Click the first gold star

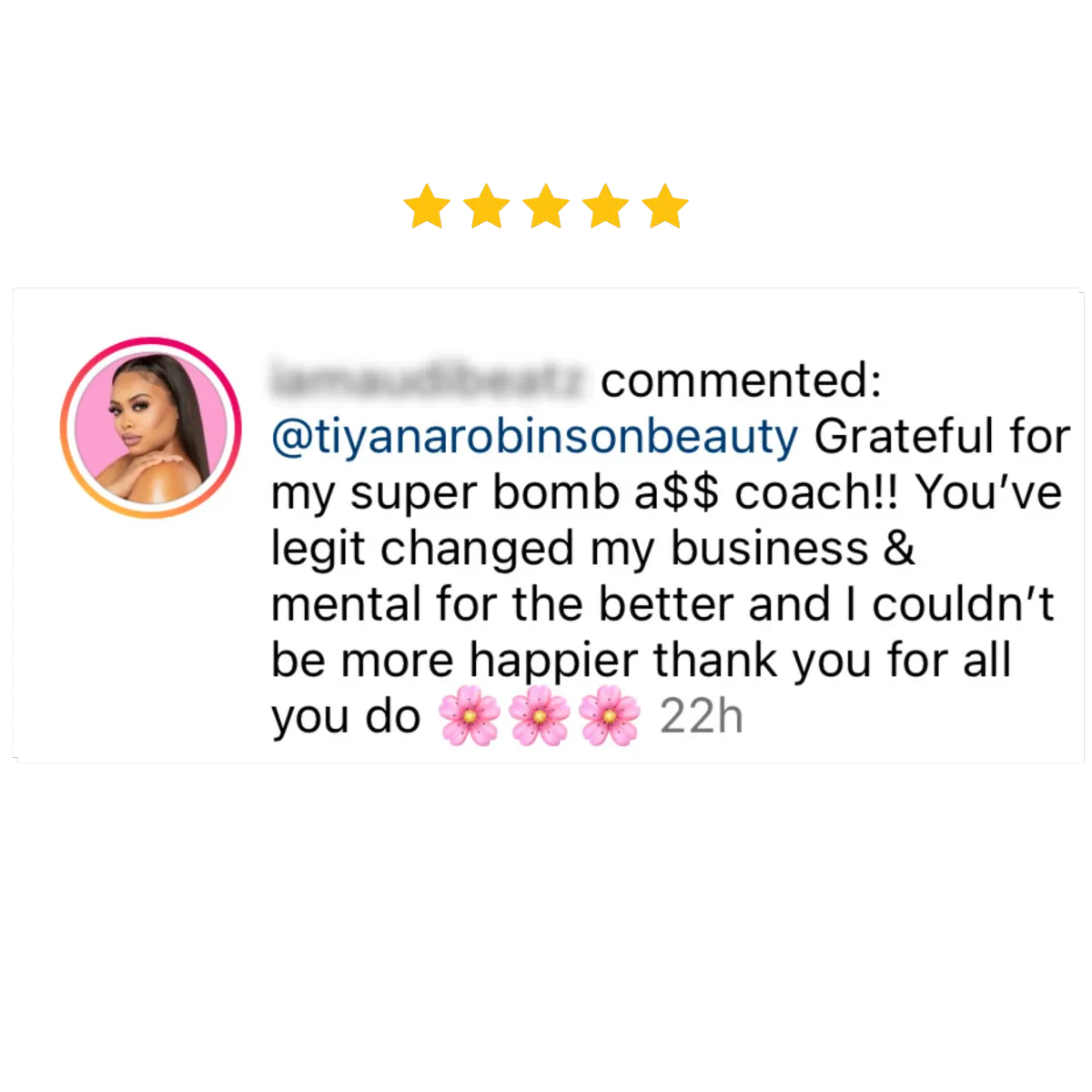tap(427, 207)
